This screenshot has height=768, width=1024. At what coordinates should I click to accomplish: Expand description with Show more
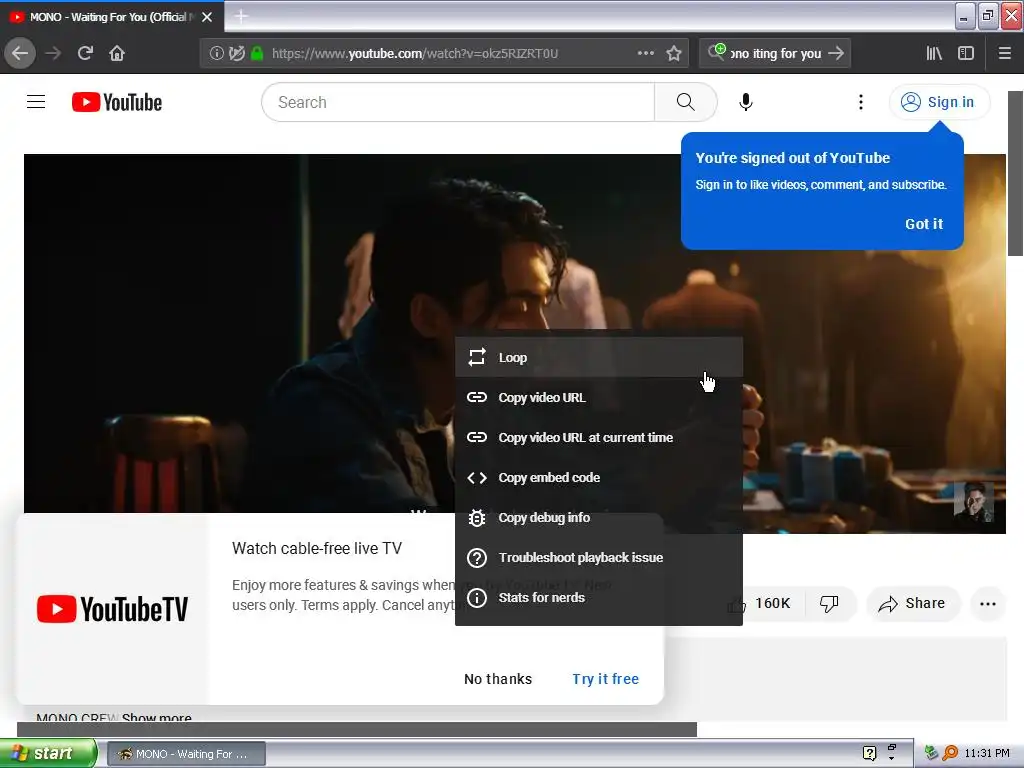(x=156, y=717)
